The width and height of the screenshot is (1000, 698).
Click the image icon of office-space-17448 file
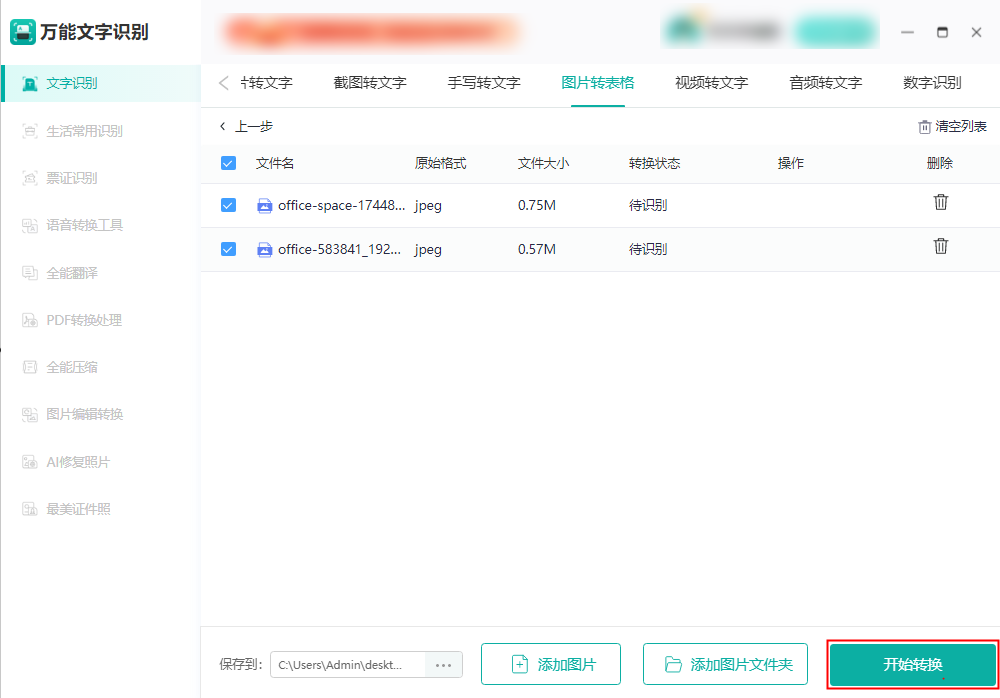tap(265, 205)
